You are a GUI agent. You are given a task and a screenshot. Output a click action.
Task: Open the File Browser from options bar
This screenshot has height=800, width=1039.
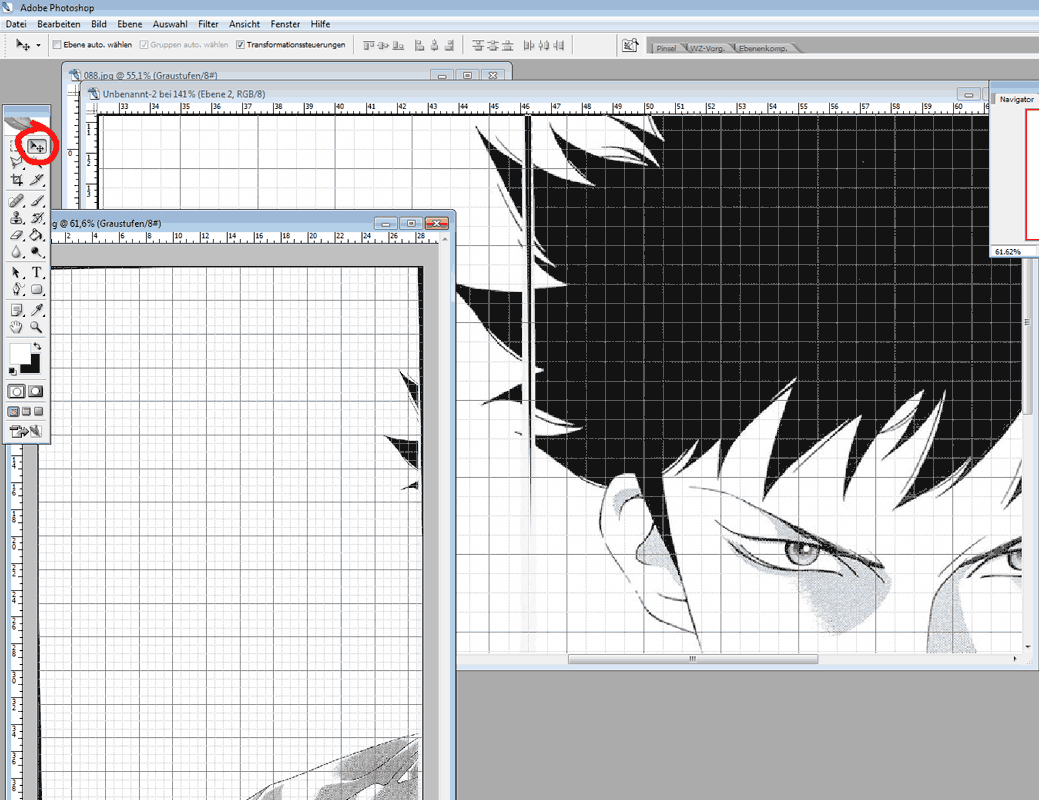[630, 45]
